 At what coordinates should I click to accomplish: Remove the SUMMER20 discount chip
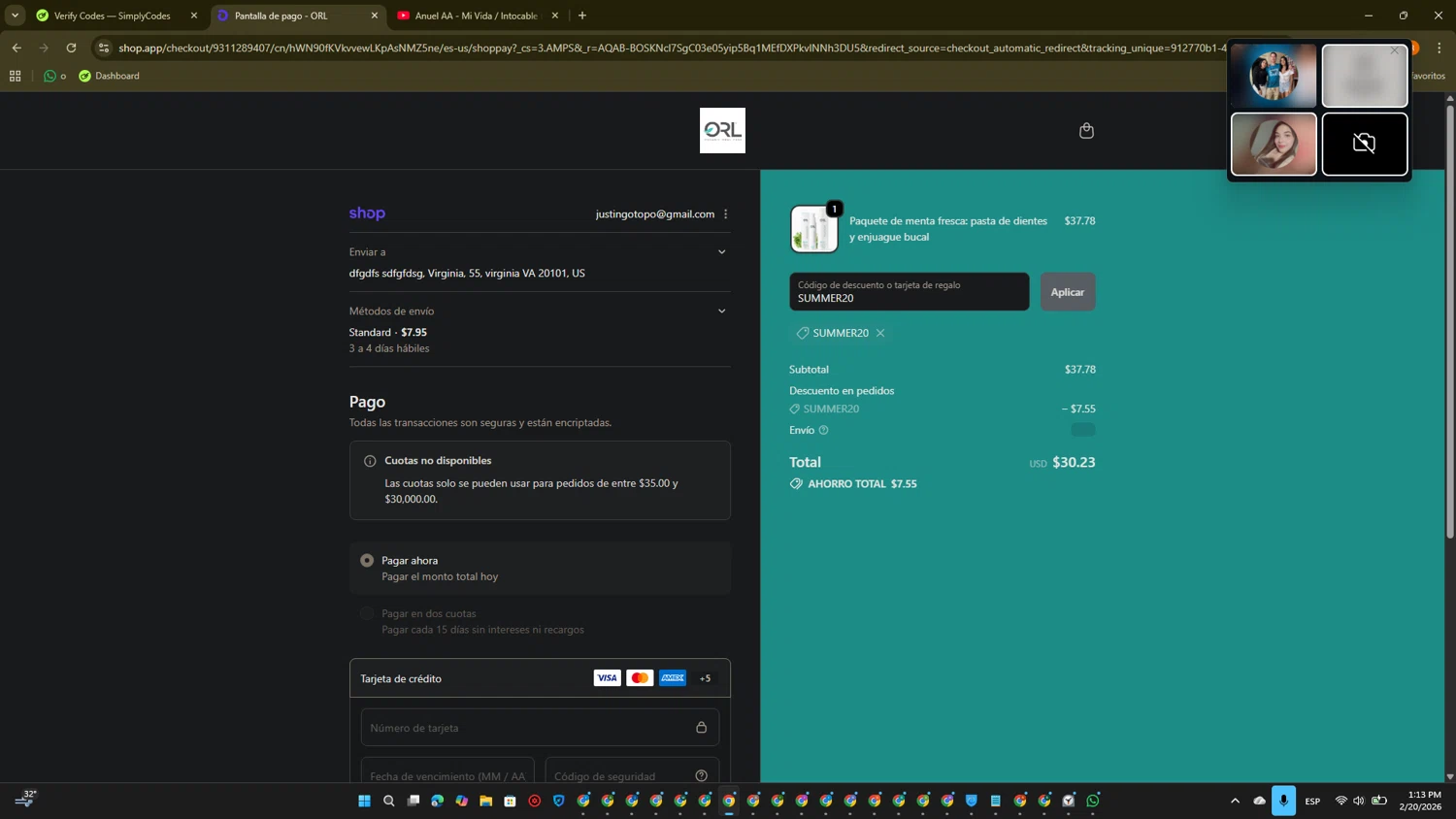pyautogui.click(x=880, y=333)
